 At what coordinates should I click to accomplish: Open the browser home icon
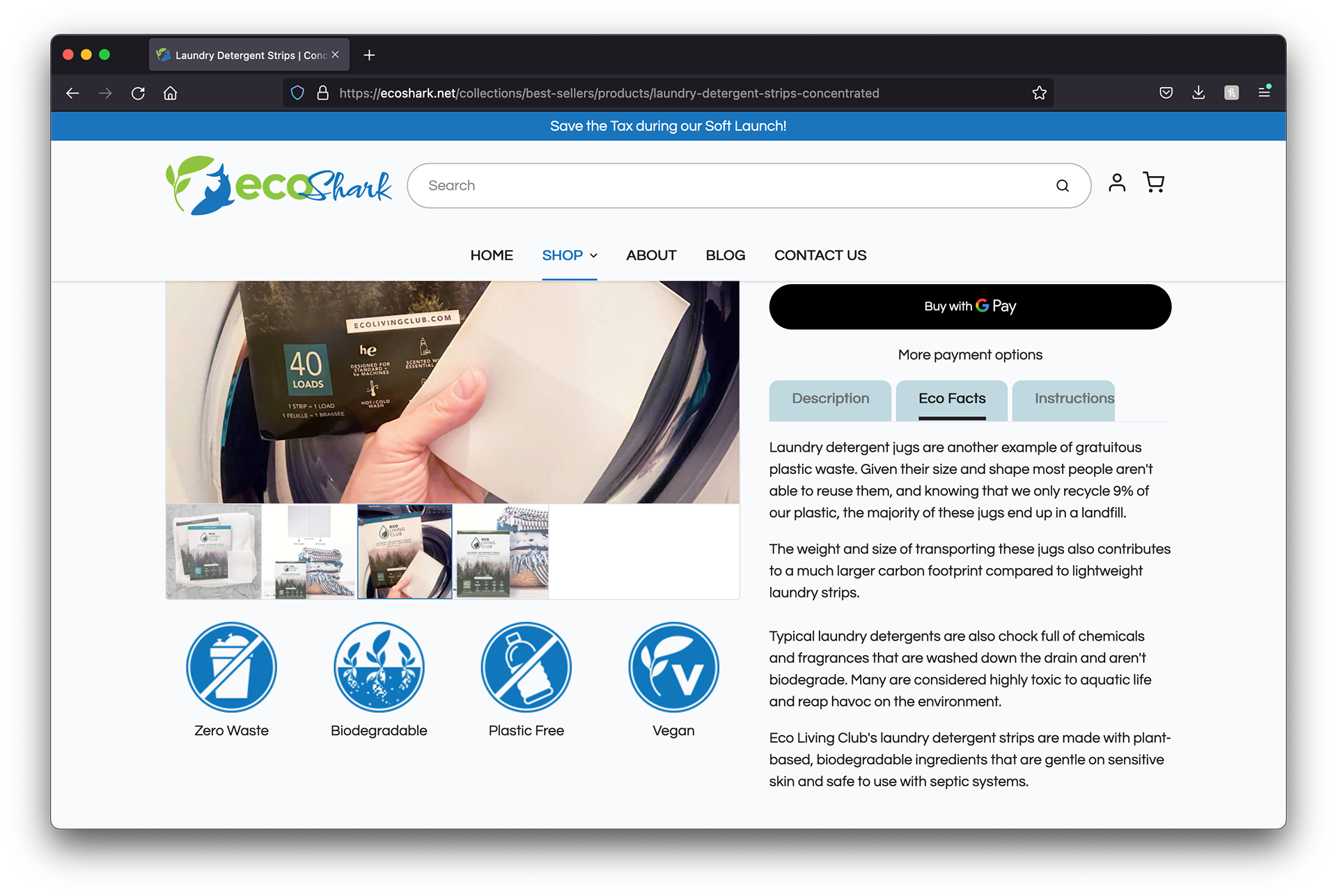click(171, 93)
